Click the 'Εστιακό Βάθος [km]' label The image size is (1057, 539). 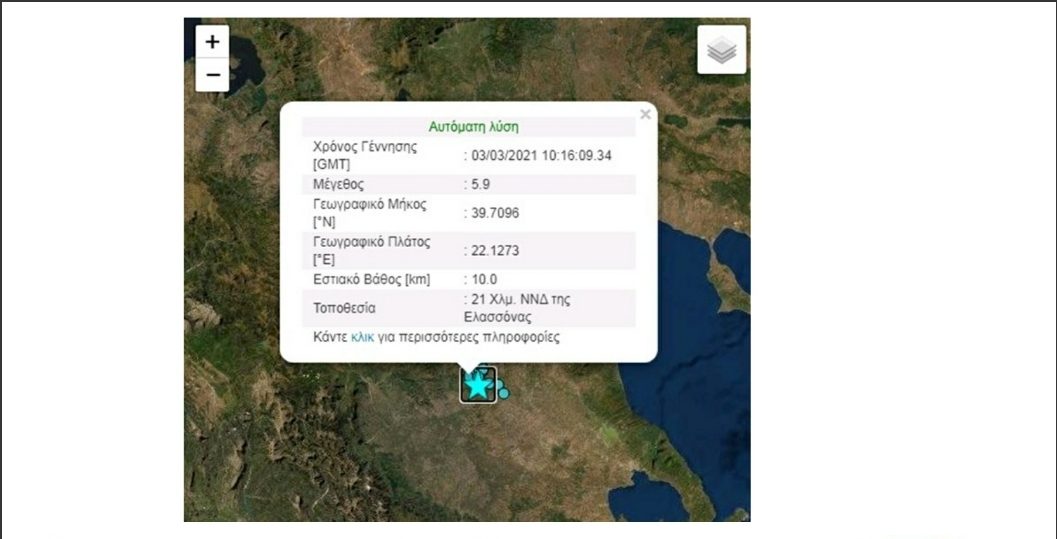371,279
